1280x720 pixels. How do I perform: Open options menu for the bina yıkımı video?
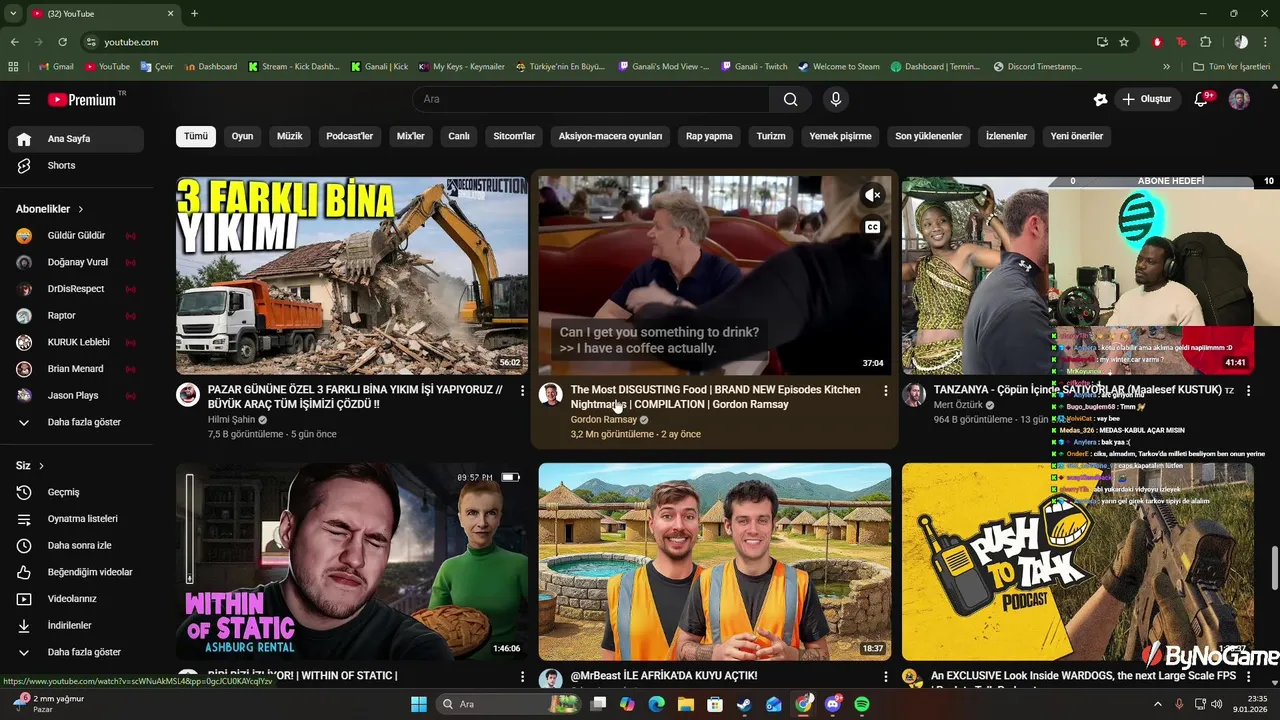[522, 391]
